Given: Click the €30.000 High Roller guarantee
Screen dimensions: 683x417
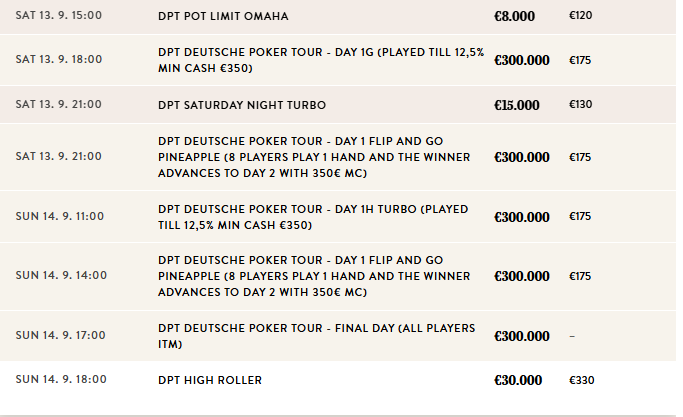Looking at the screenshot, I should (x=518, y=380).
